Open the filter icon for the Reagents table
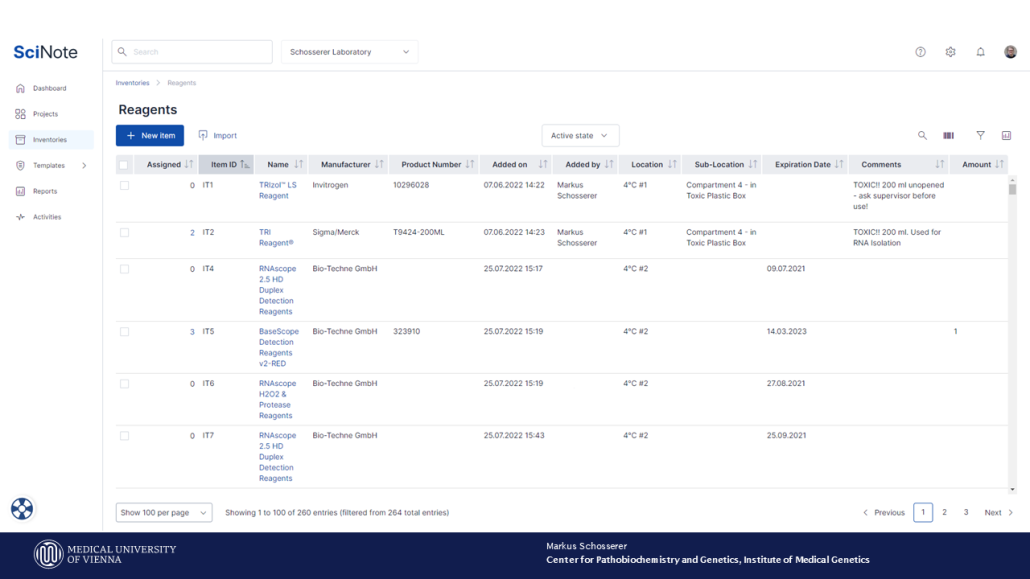This screenshot has width=1030, height=579. (979, 134)
